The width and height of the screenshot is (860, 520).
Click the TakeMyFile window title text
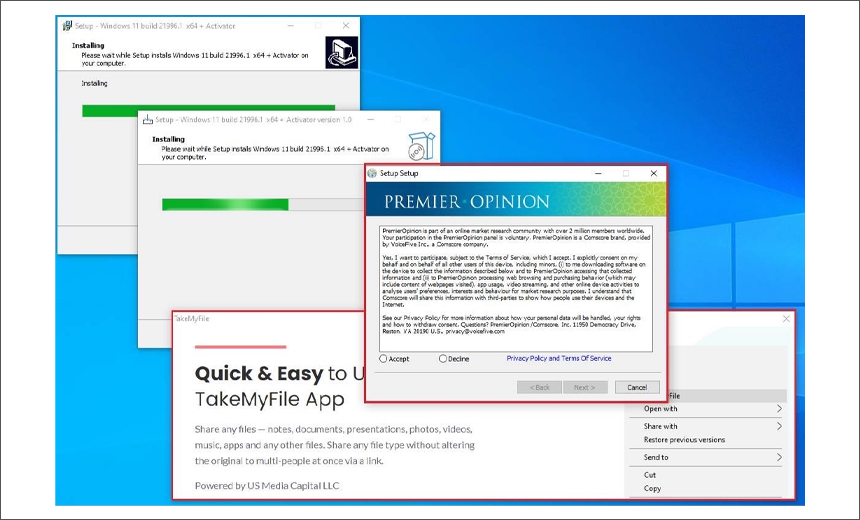191,319
